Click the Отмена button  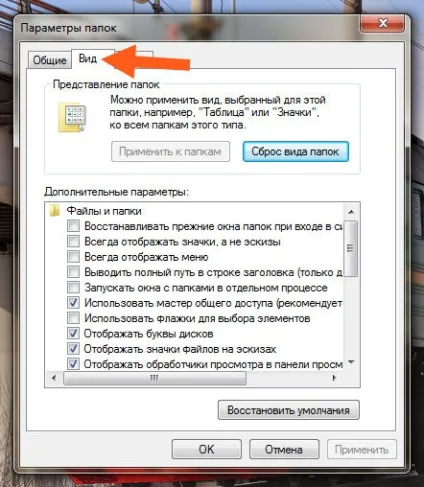(284, 449)
